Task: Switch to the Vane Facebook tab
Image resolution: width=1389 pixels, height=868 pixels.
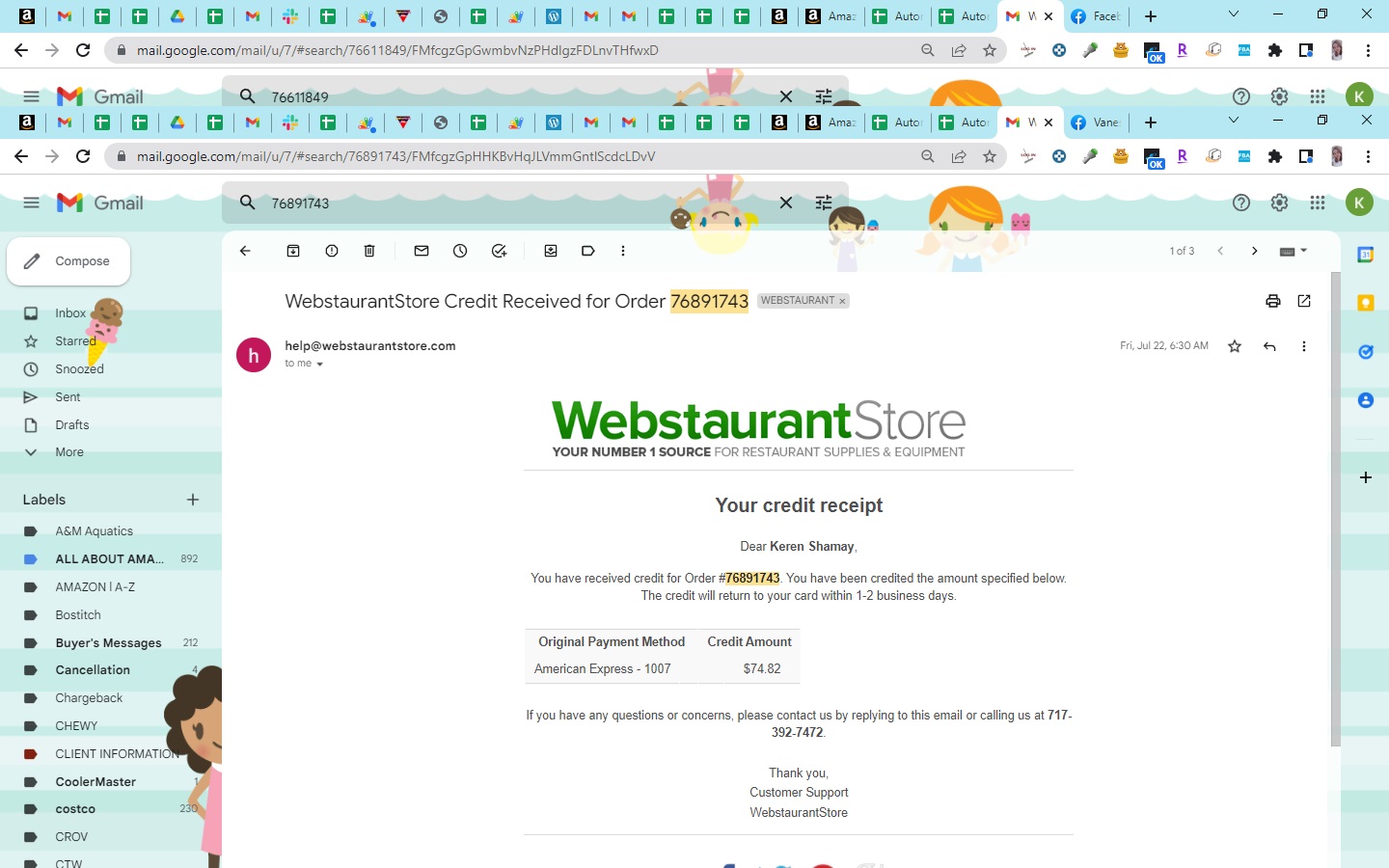Action: pos(1096,122)
